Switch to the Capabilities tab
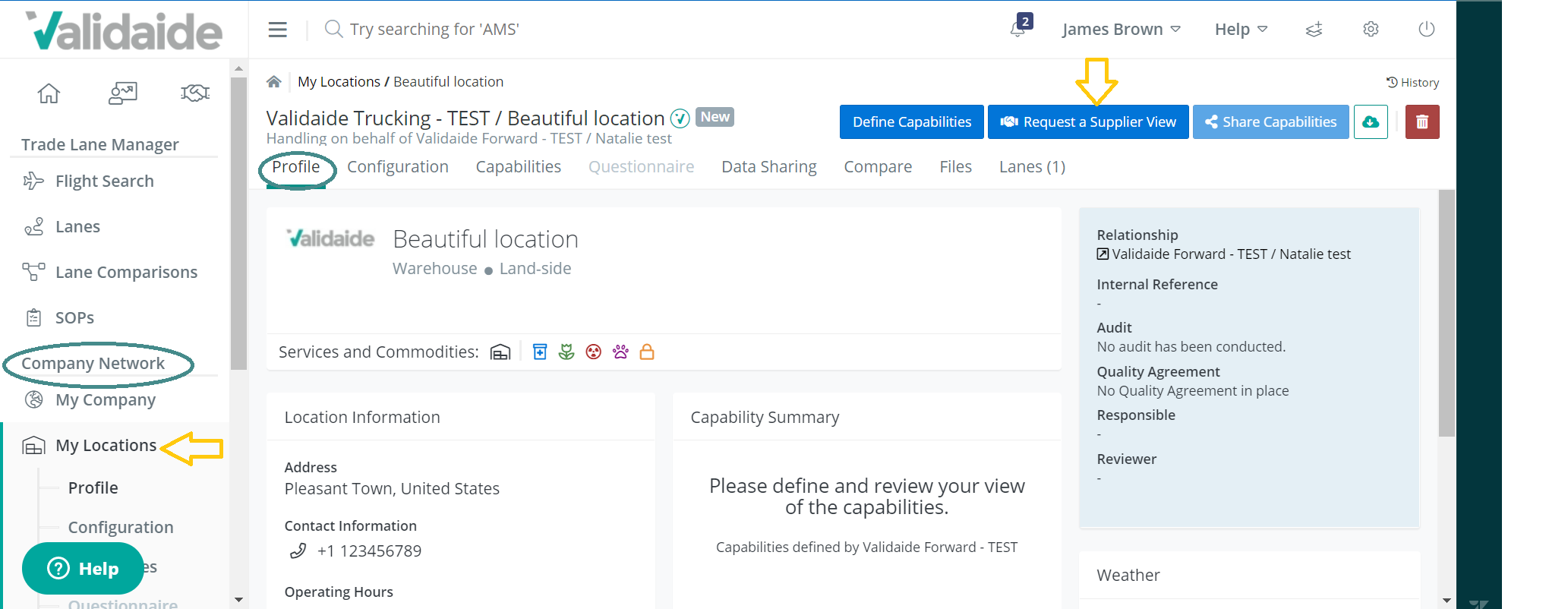Image resolution: width=1568 pixels, height=609 pixels. click(519, 167)
